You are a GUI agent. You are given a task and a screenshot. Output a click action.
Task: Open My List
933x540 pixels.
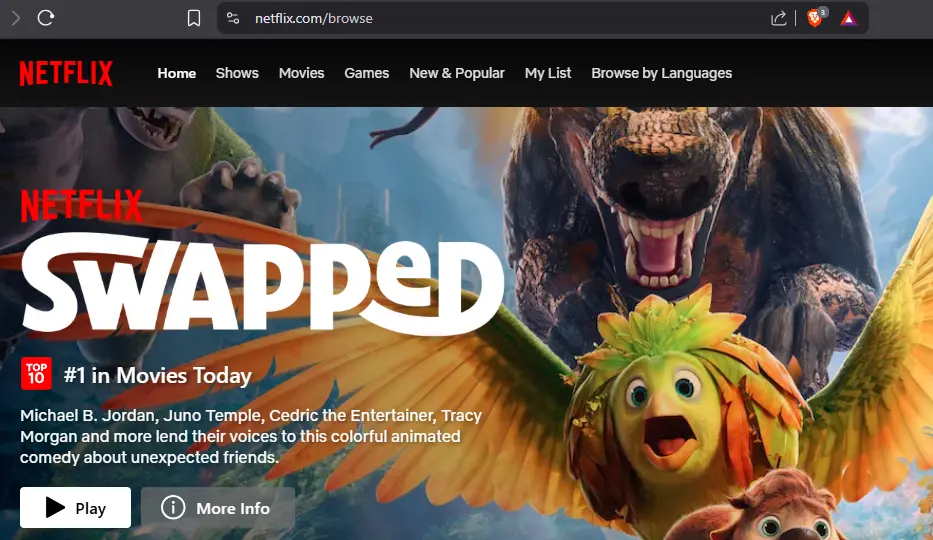[548, 73]
